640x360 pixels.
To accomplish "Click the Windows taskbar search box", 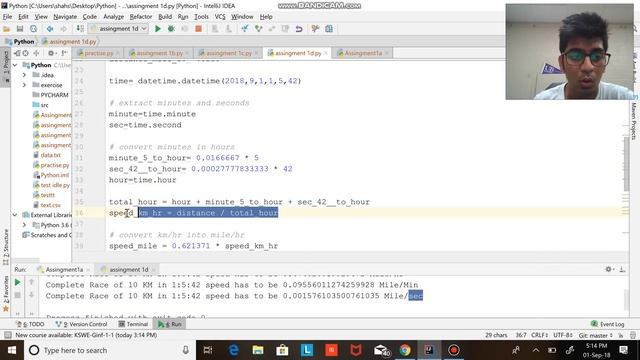I will pos(110,350).
